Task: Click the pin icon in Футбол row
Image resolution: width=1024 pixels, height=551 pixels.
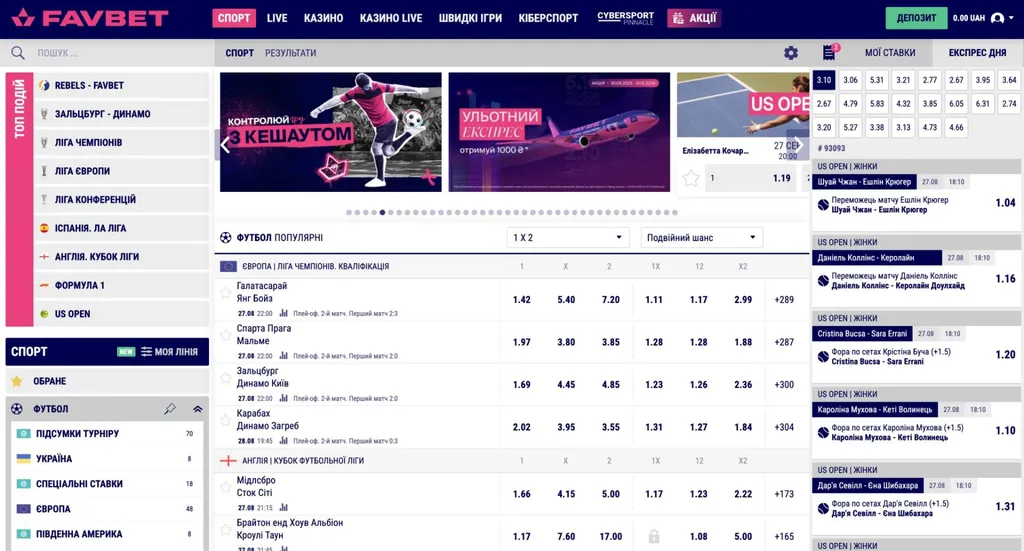Action: point(170,409)
